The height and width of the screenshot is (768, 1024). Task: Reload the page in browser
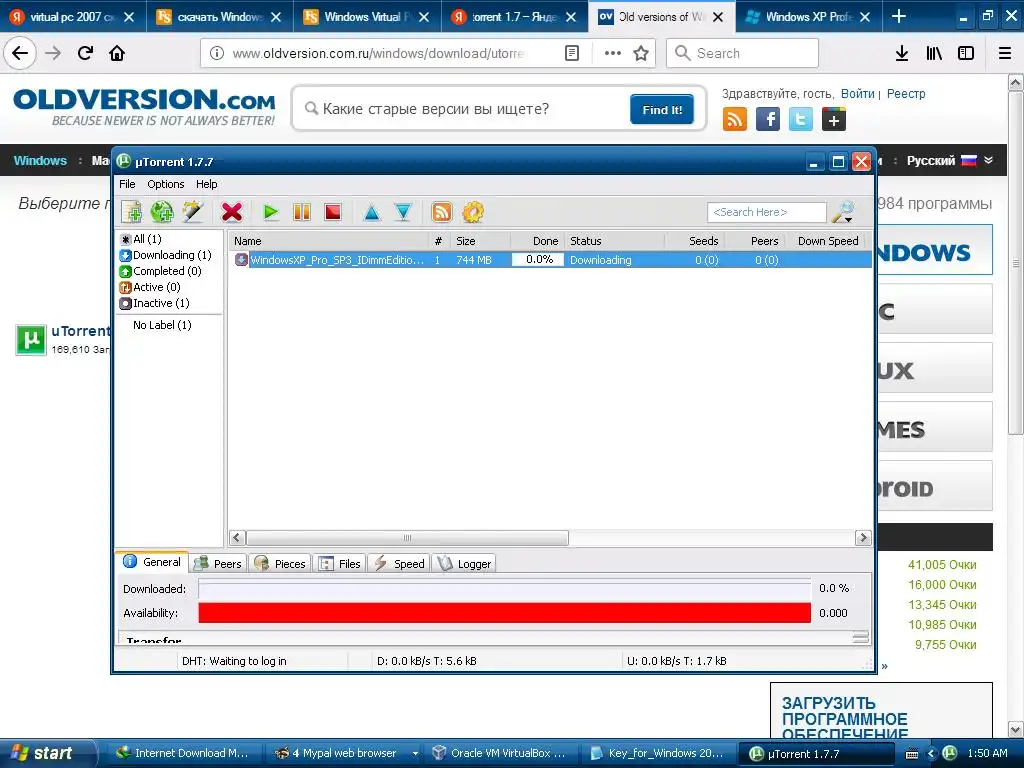click(x=86, y=54)
